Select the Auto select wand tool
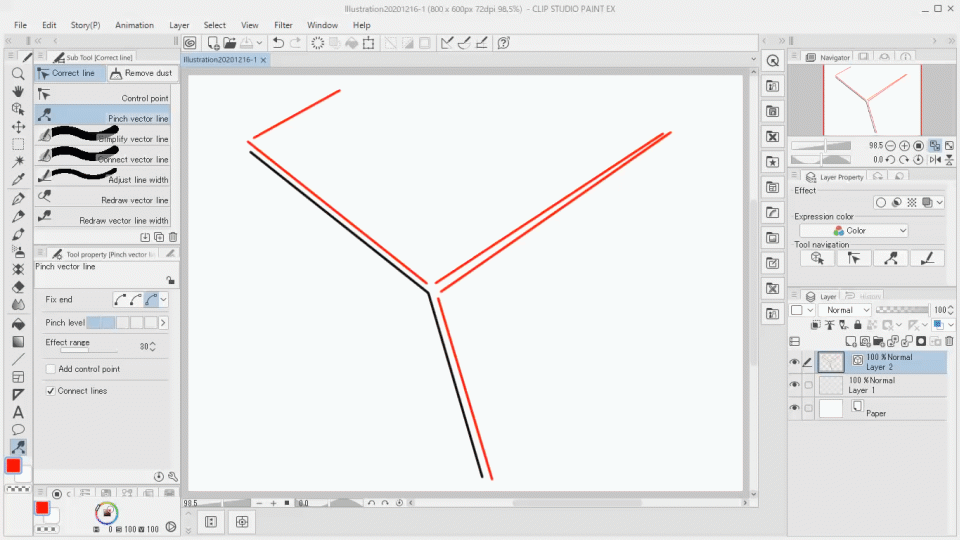The height and width of the screenshot is (540, 960). point(18,161)
